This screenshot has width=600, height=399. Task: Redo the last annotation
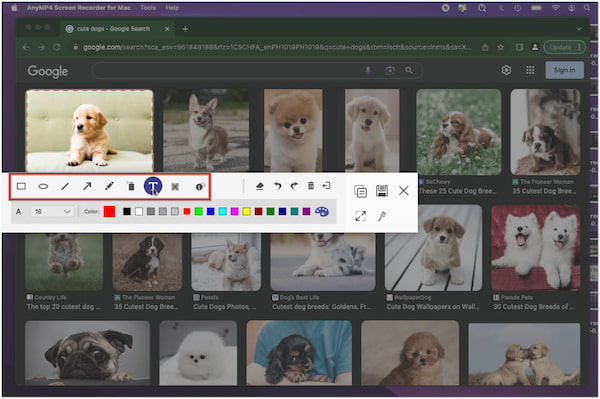point(294,186)
